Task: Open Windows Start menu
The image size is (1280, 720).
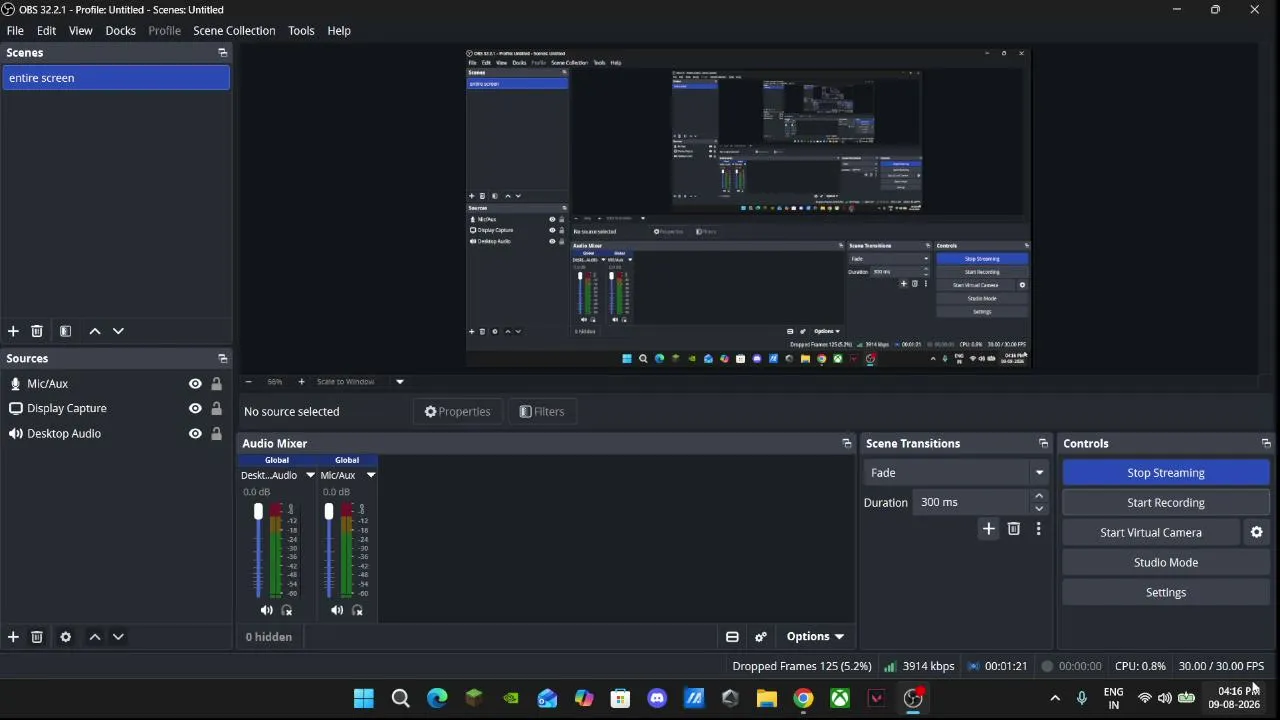Action: click(364, 699)
